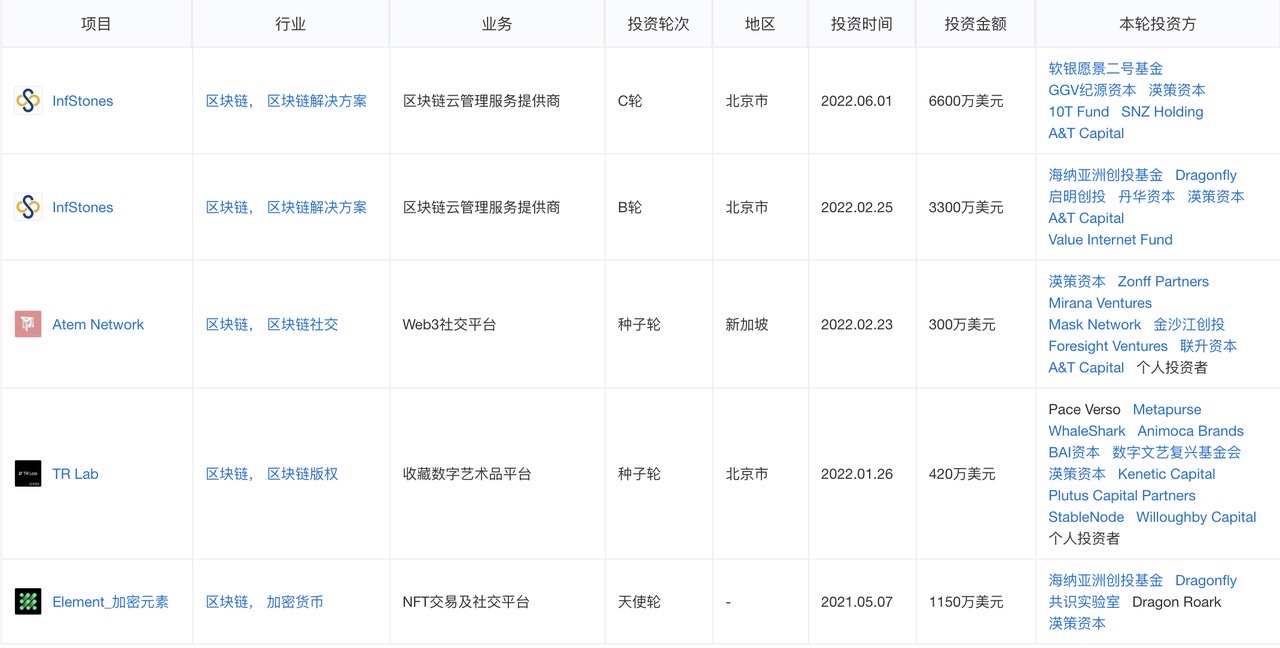Open investor WhaleShark
The width and height of the screenshot is (1280, 648).
tap(1087, 431)
